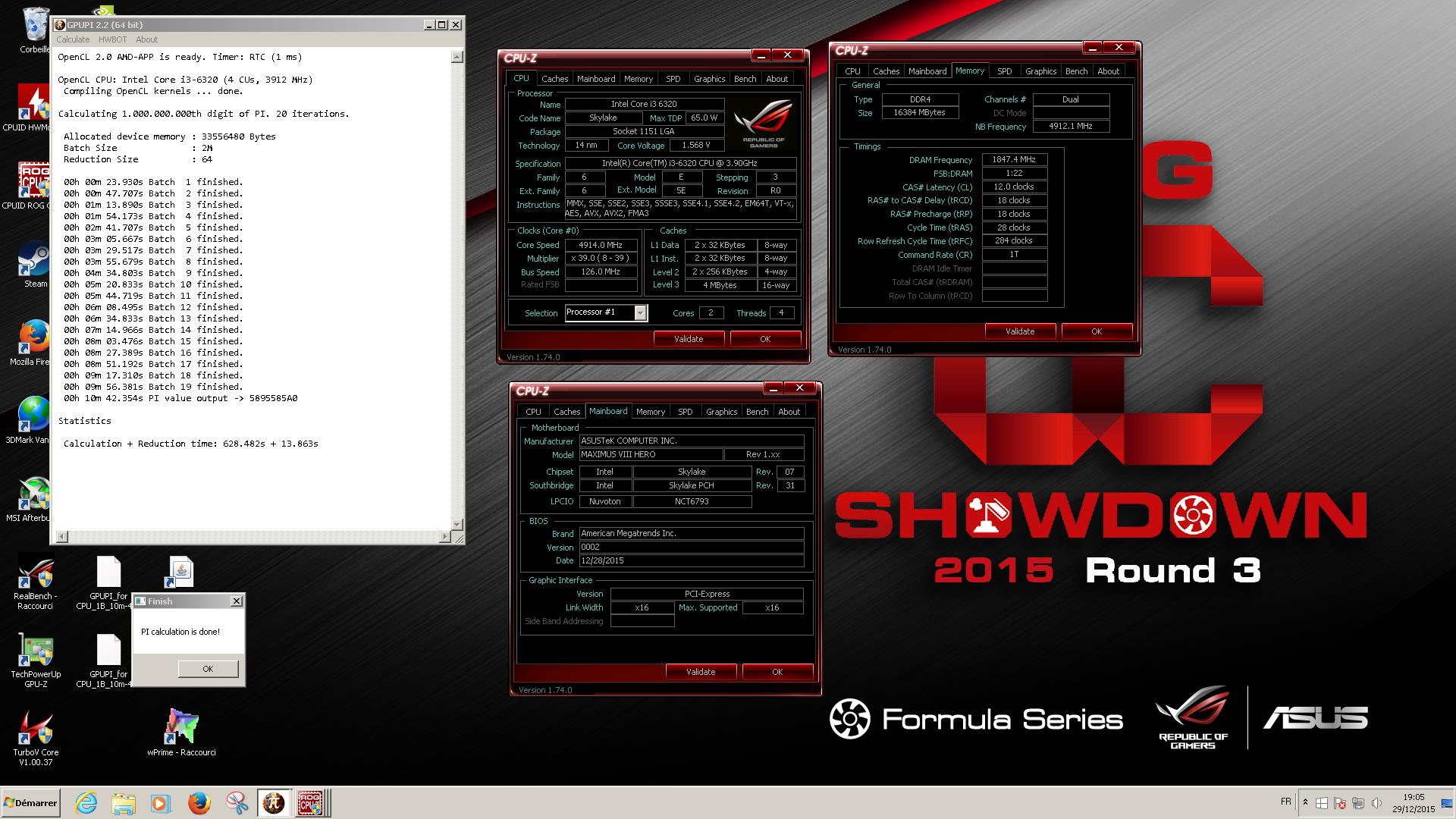Click Validate in the CPU tab window
Image resolution: width=1456 pixels, height=819 pixels.
[x=689, y=339]
